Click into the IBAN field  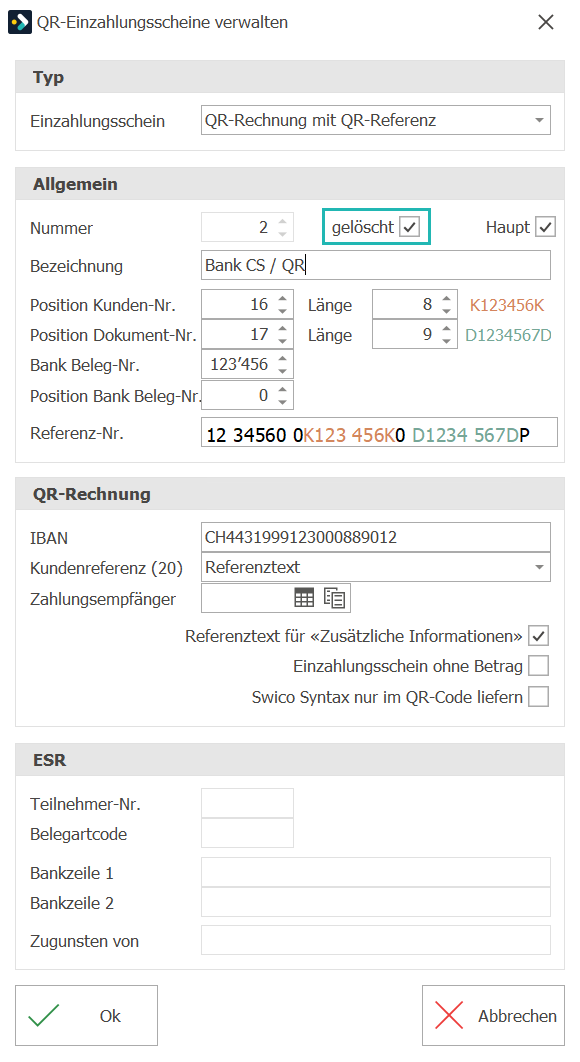[375, 537]
